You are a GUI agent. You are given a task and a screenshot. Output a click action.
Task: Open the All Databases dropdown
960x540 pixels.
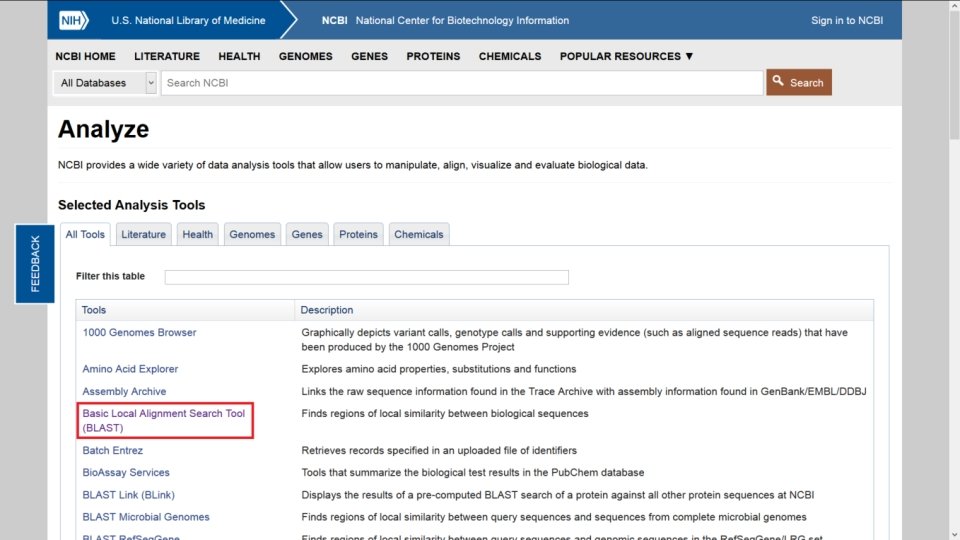tap(105, 83)
